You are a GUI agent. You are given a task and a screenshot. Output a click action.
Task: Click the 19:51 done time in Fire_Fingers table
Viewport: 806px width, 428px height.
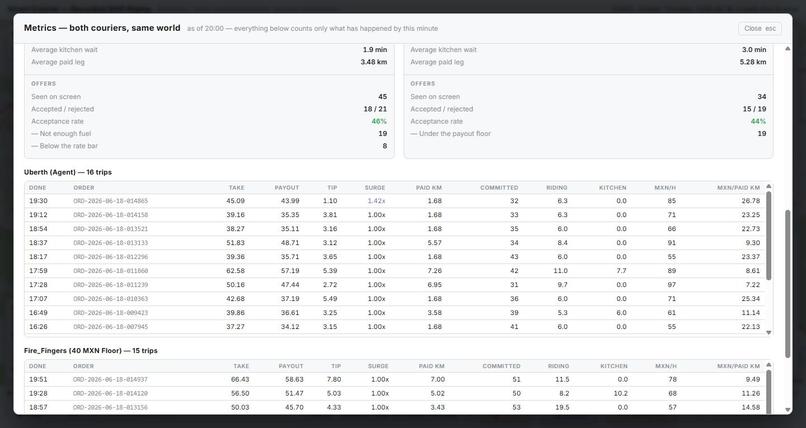38,380
